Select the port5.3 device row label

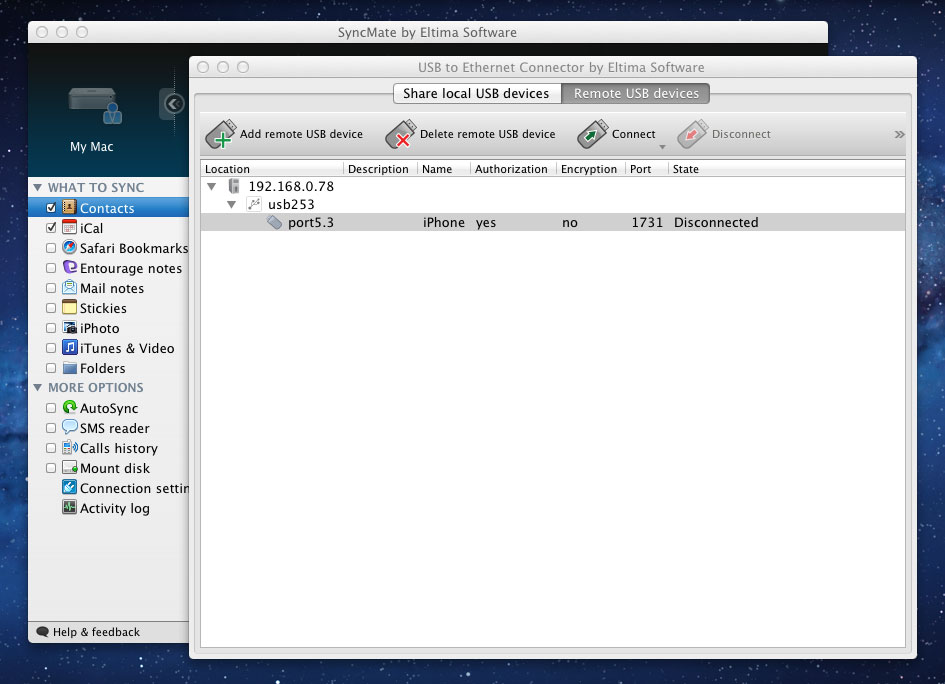click(310, 222)
